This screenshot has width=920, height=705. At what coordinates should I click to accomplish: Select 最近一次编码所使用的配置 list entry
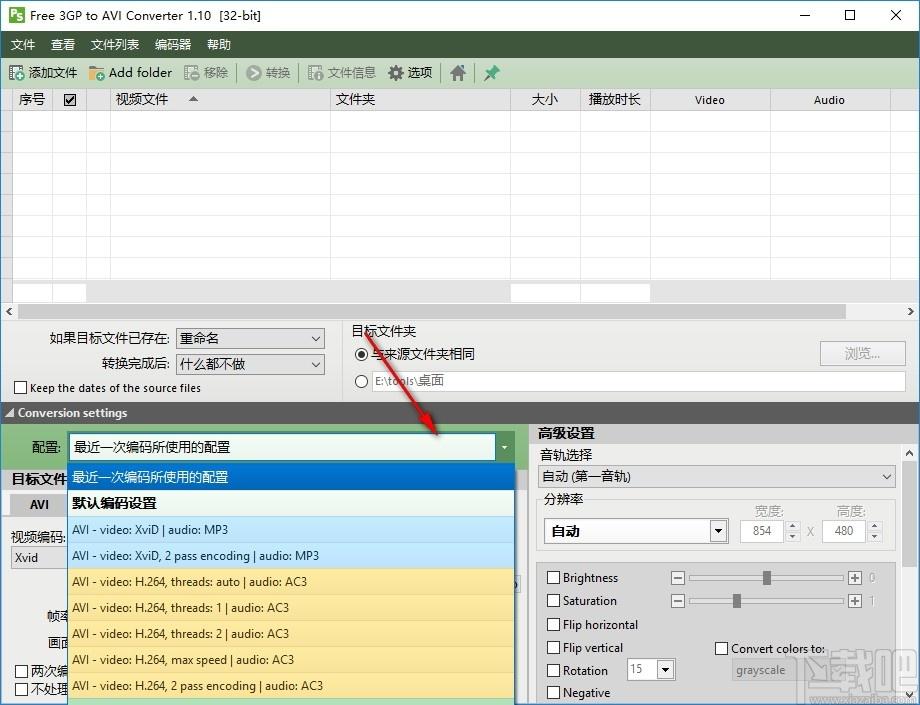point(291,477)
